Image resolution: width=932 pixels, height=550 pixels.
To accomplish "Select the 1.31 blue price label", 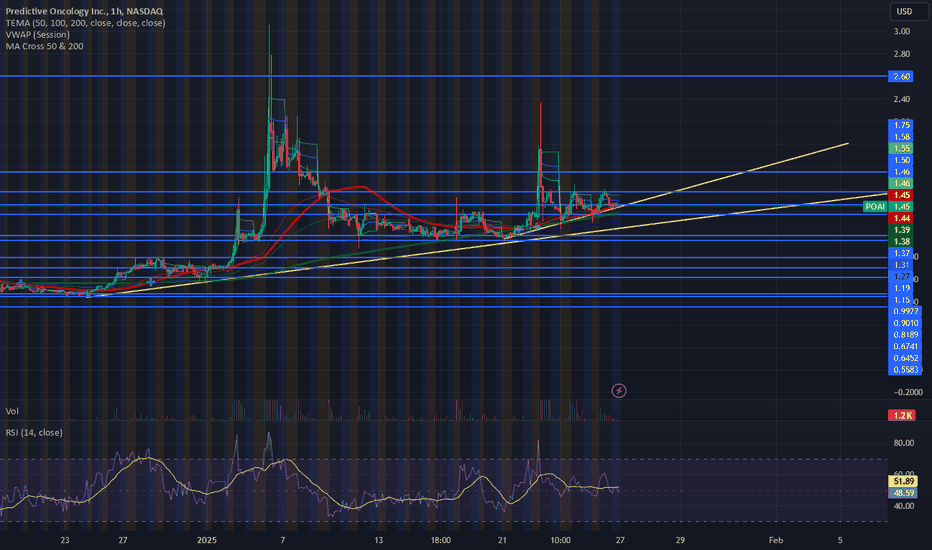I will pyautogui.click(x=902, y=265).
